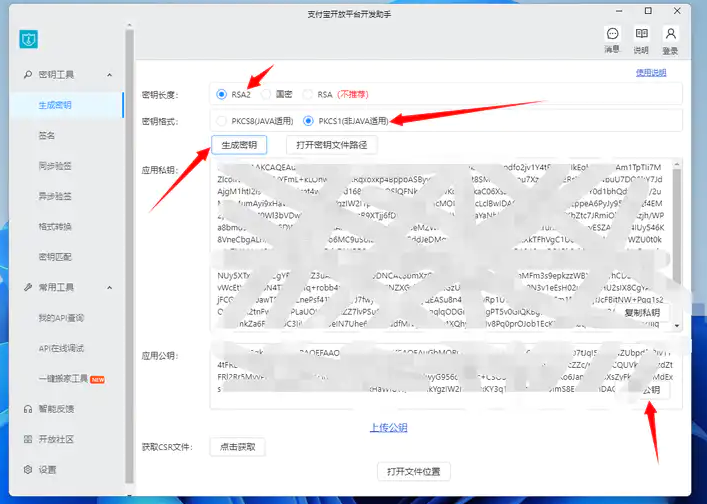
Task: Open the 消息 messages icon
Action: click(612, 35)
